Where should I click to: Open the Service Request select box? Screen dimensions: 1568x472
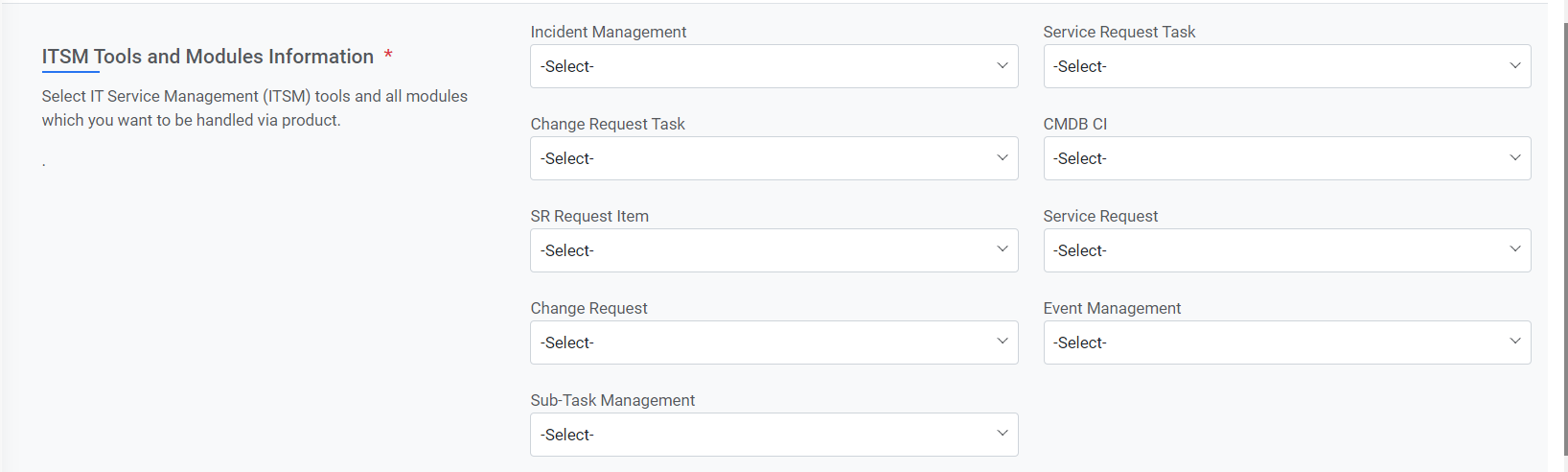tap(1286, 250)
